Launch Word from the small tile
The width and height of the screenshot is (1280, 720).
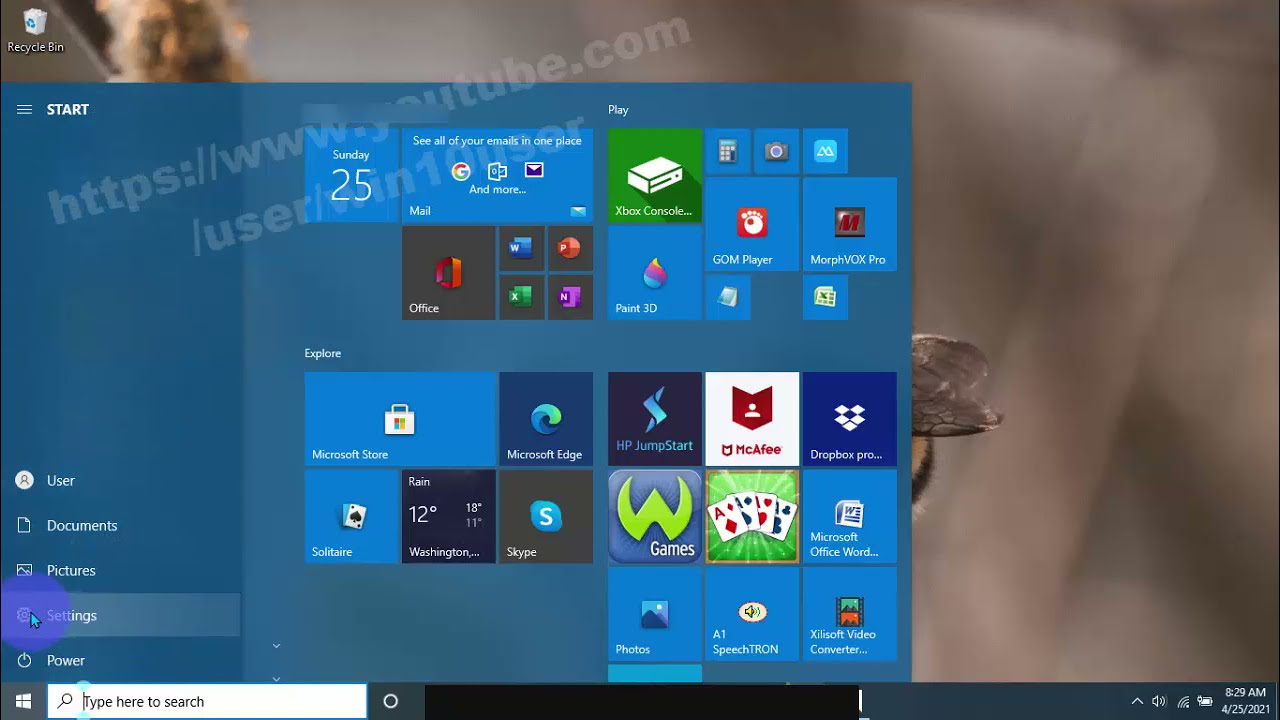click(x=521, y=248)
